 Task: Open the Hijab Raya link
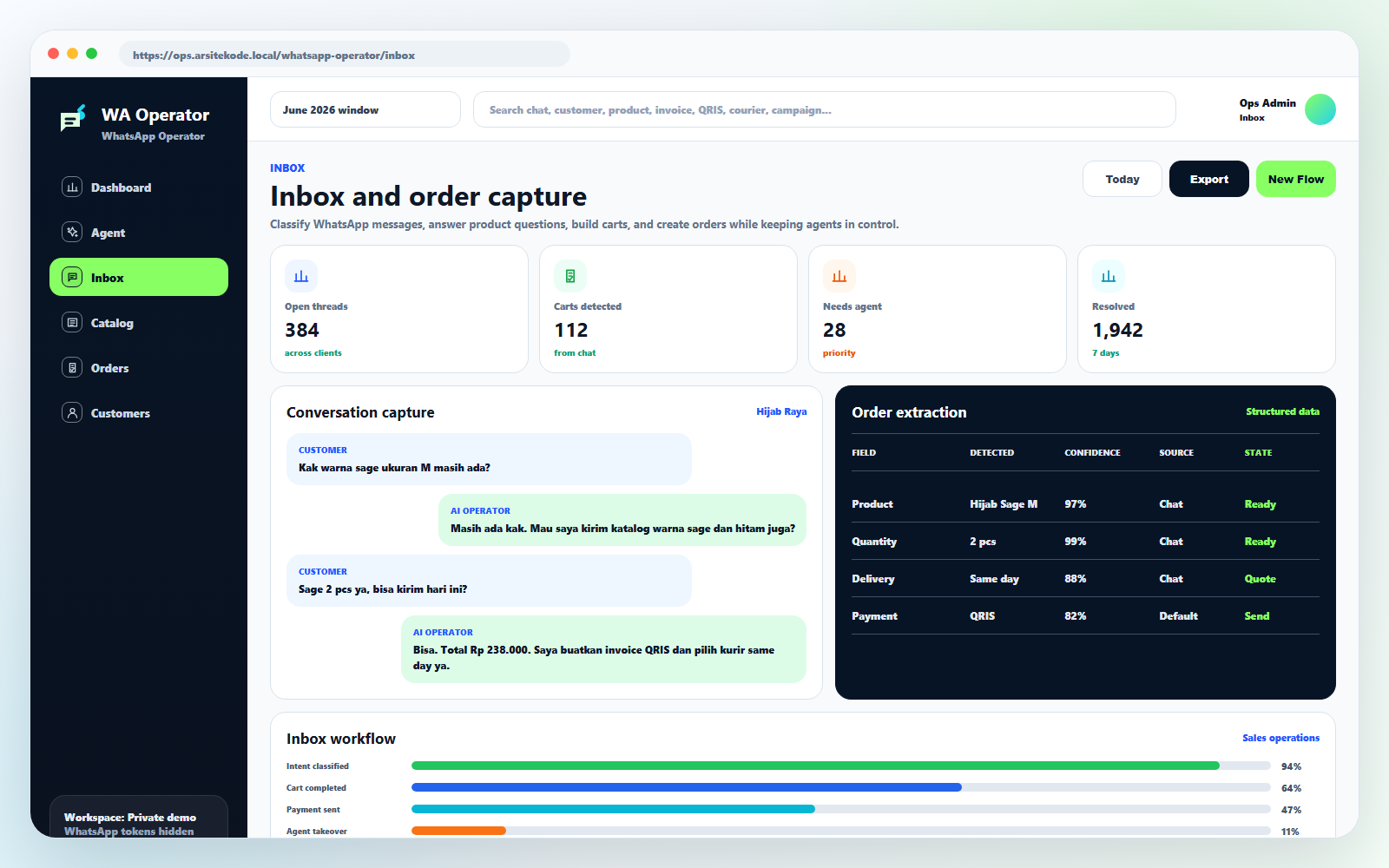(781, 411)
